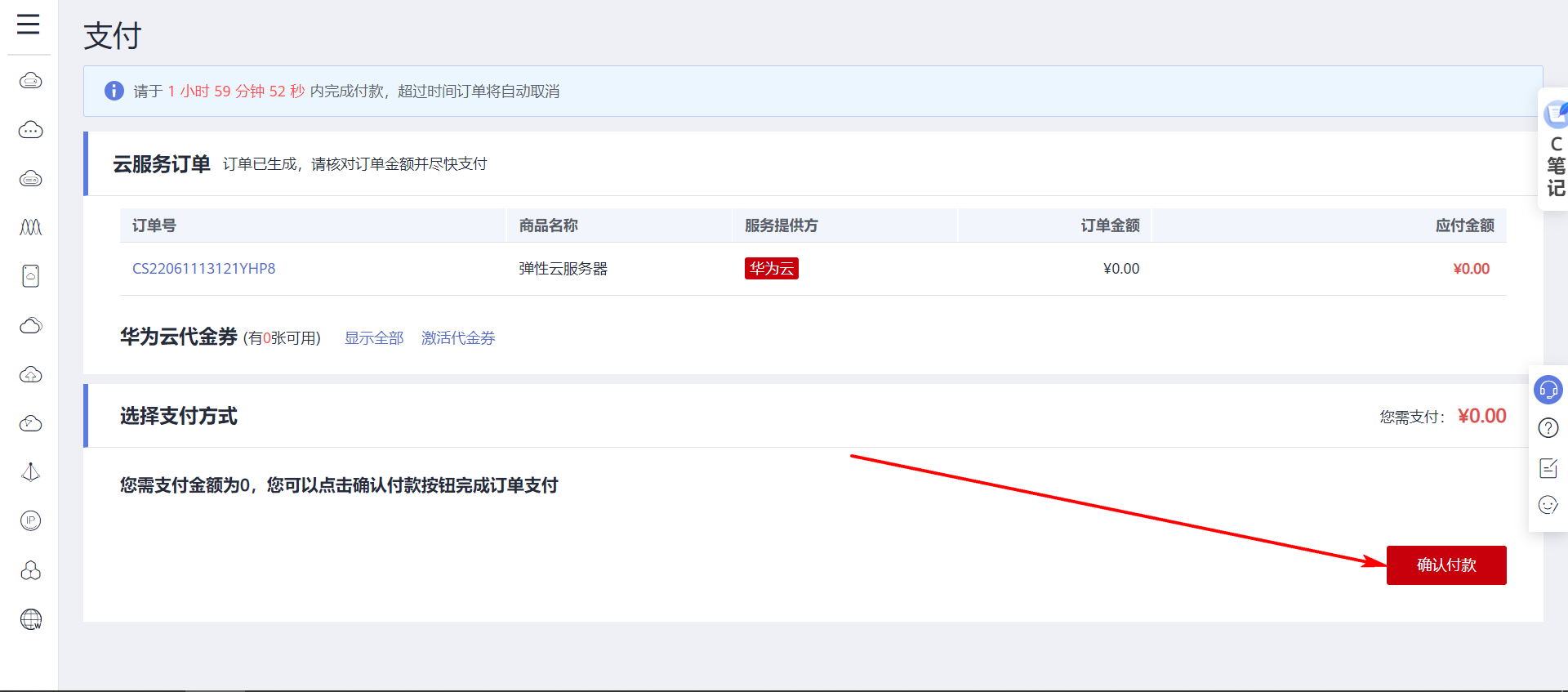Click the headset customer service icon

click(1548, 390)
